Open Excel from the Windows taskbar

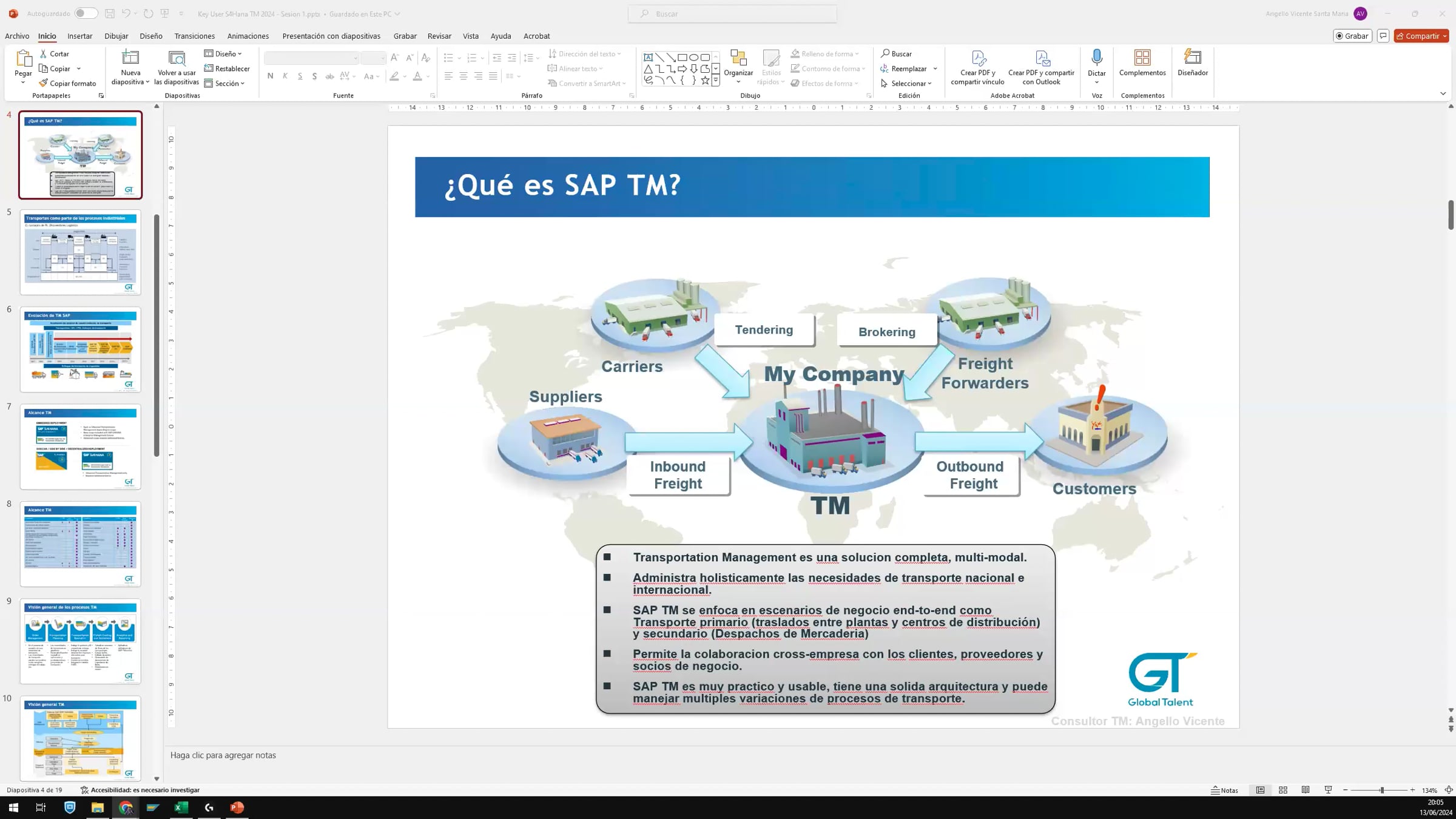(x=181, y=807)
